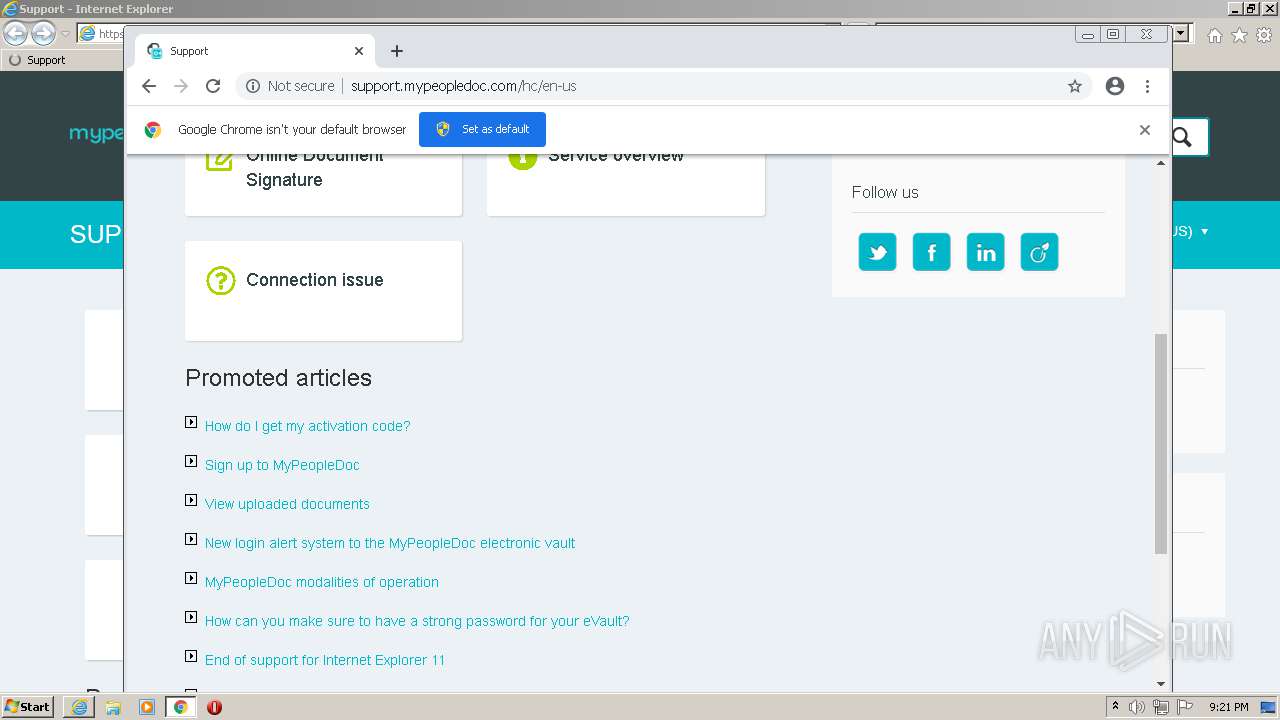
Task: Open Internet Explorer Favorites star
Action: (x=1239, y=35)
